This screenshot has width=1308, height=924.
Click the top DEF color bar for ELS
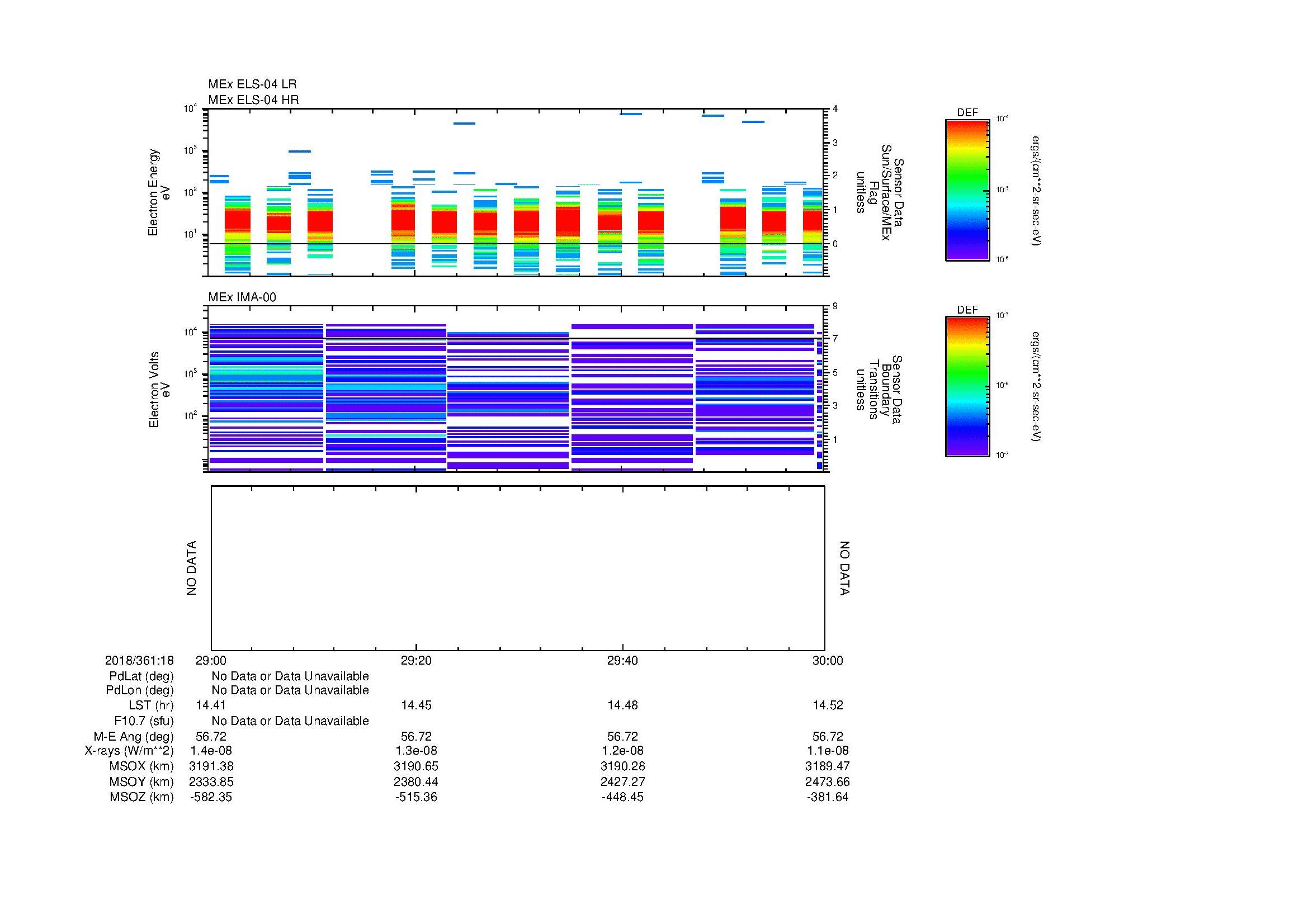(967, 190)
